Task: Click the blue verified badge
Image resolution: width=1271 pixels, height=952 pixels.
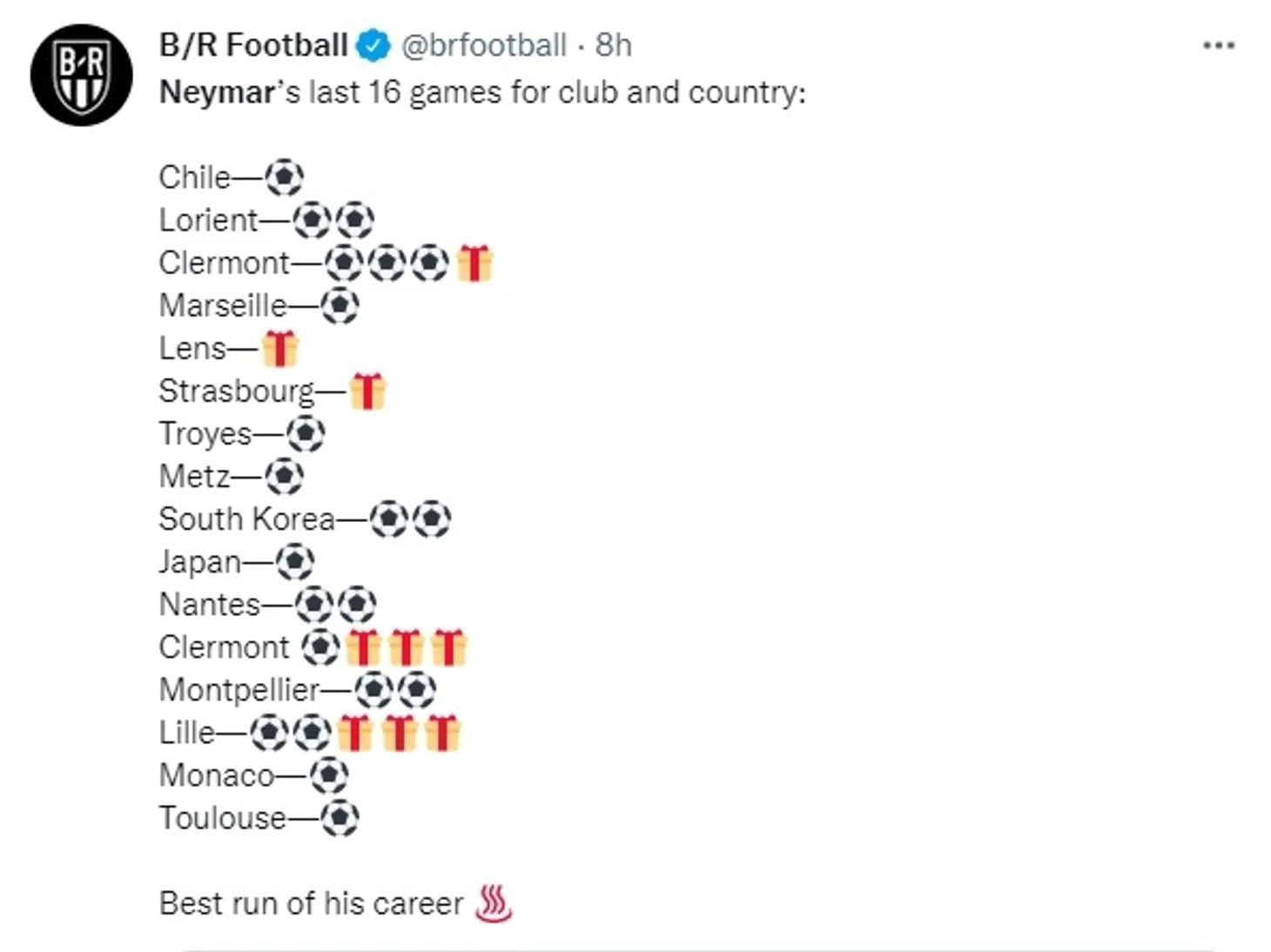Action: [374, 45]
